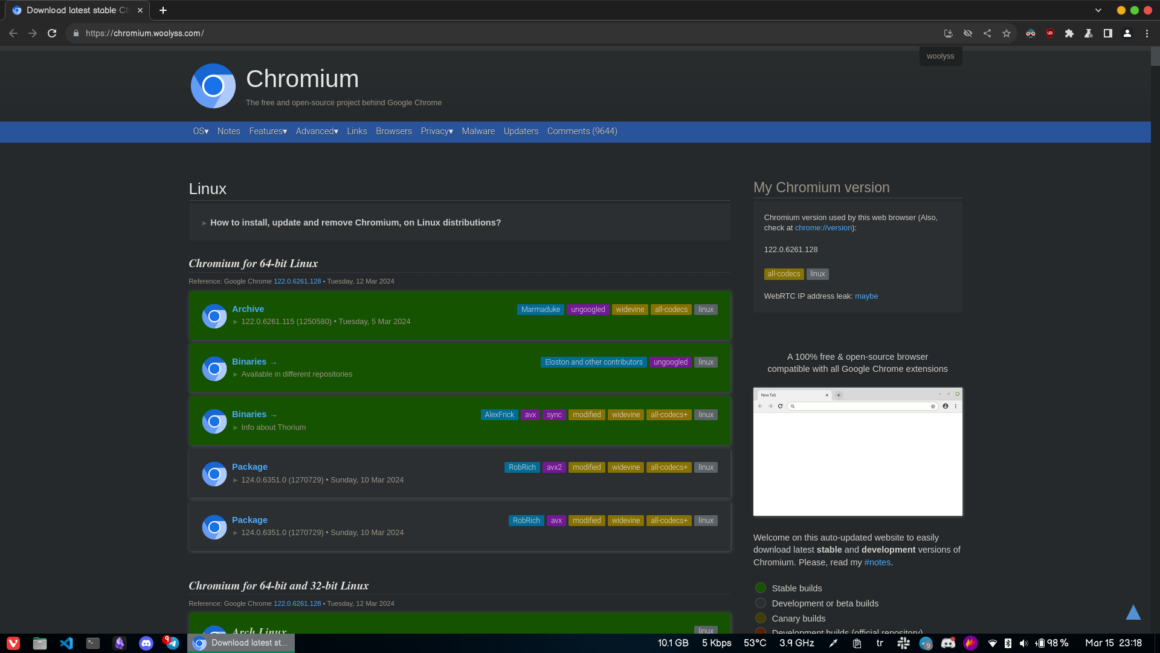1160x653 pixels.
Task: Open Discord from the left taskbar launcher
Action: 146,643
